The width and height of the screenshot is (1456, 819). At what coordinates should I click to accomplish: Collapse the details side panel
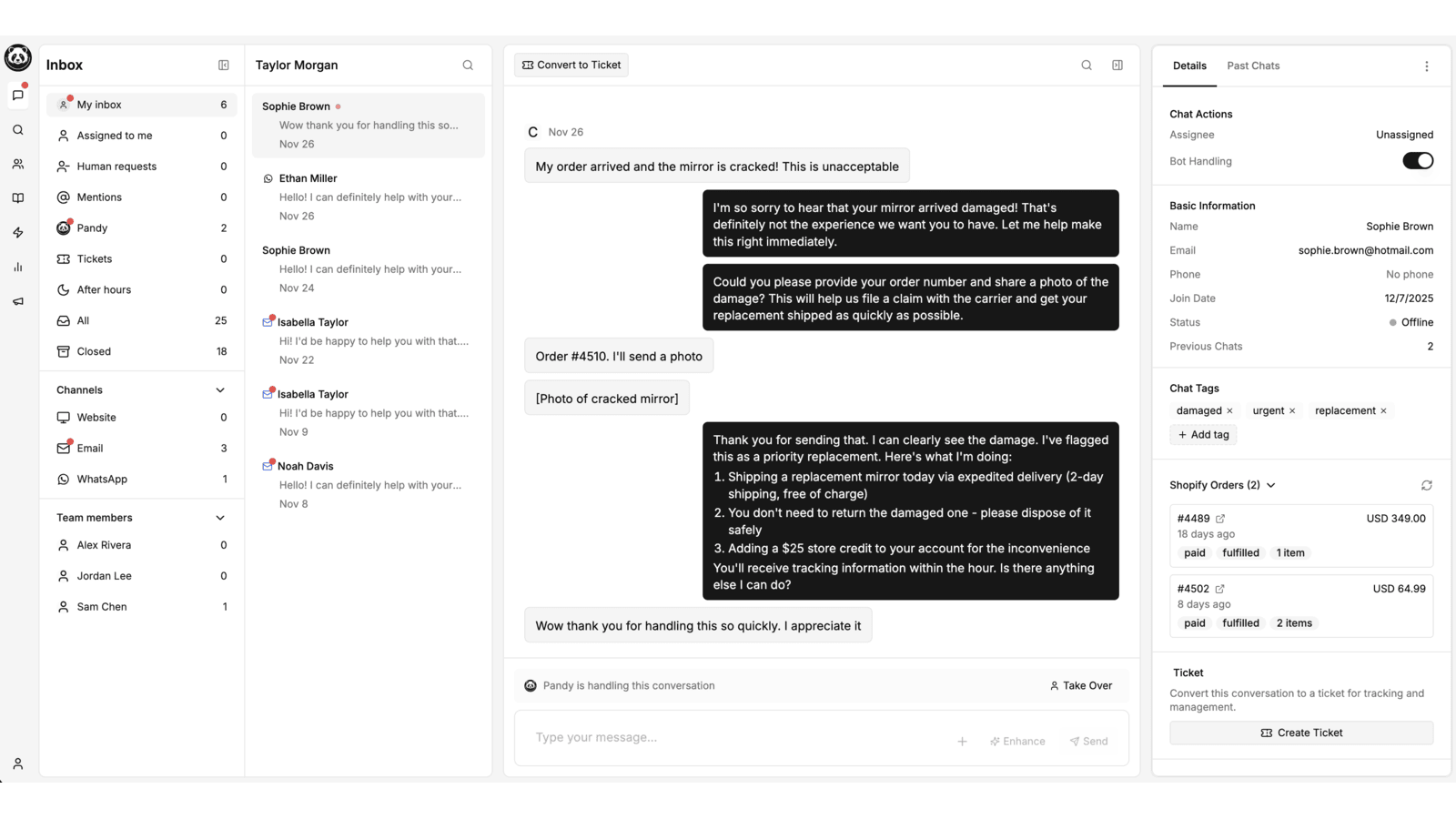tap(1117, 65)
